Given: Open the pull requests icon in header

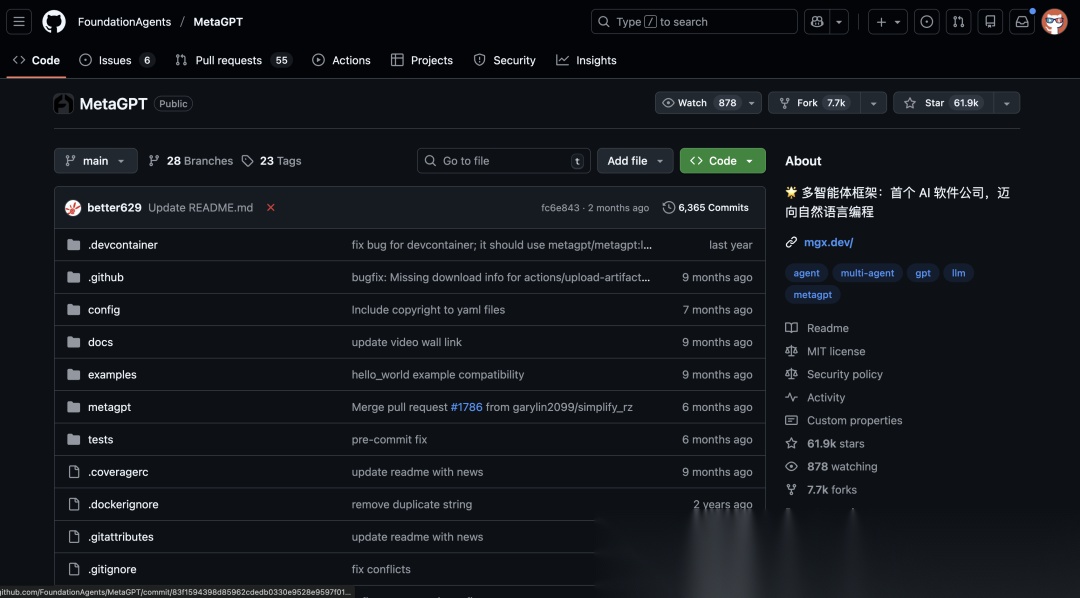Looking at the screenshot, I should coord(958,22).
